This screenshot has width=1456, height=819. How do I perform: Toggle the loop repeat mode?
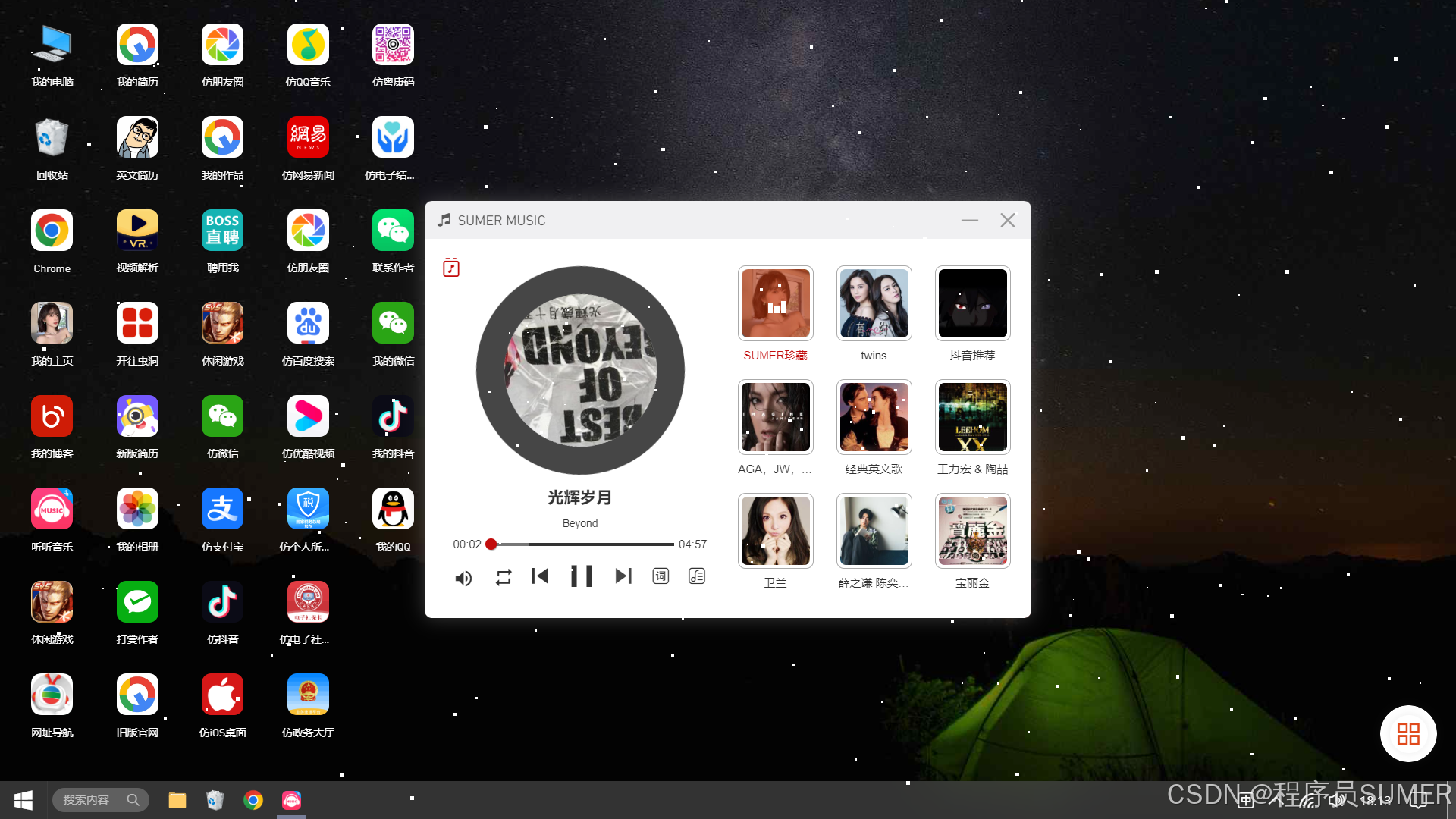504,578
